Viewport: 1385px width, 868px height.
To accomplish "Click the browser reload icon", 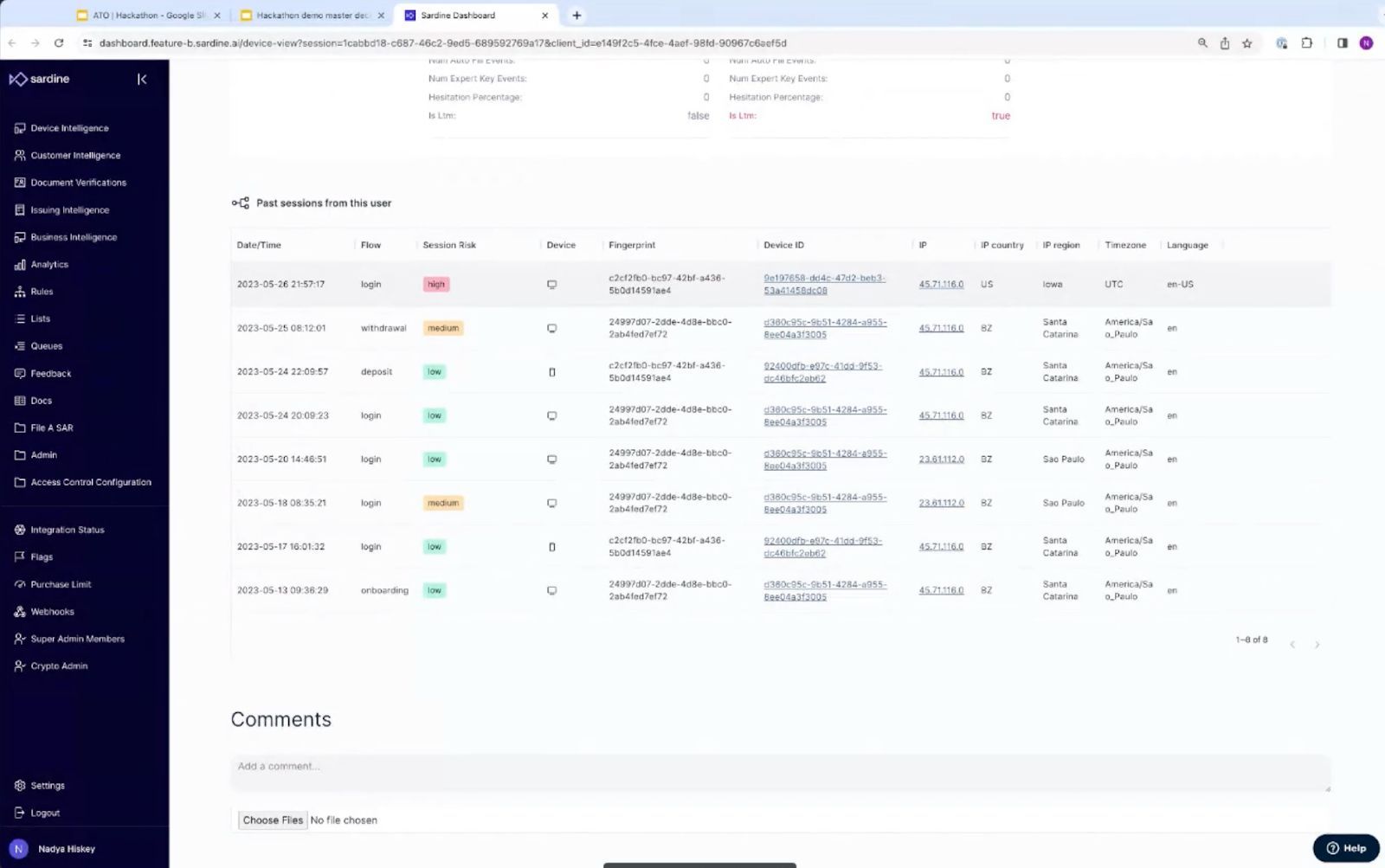I will click(59, 43).
